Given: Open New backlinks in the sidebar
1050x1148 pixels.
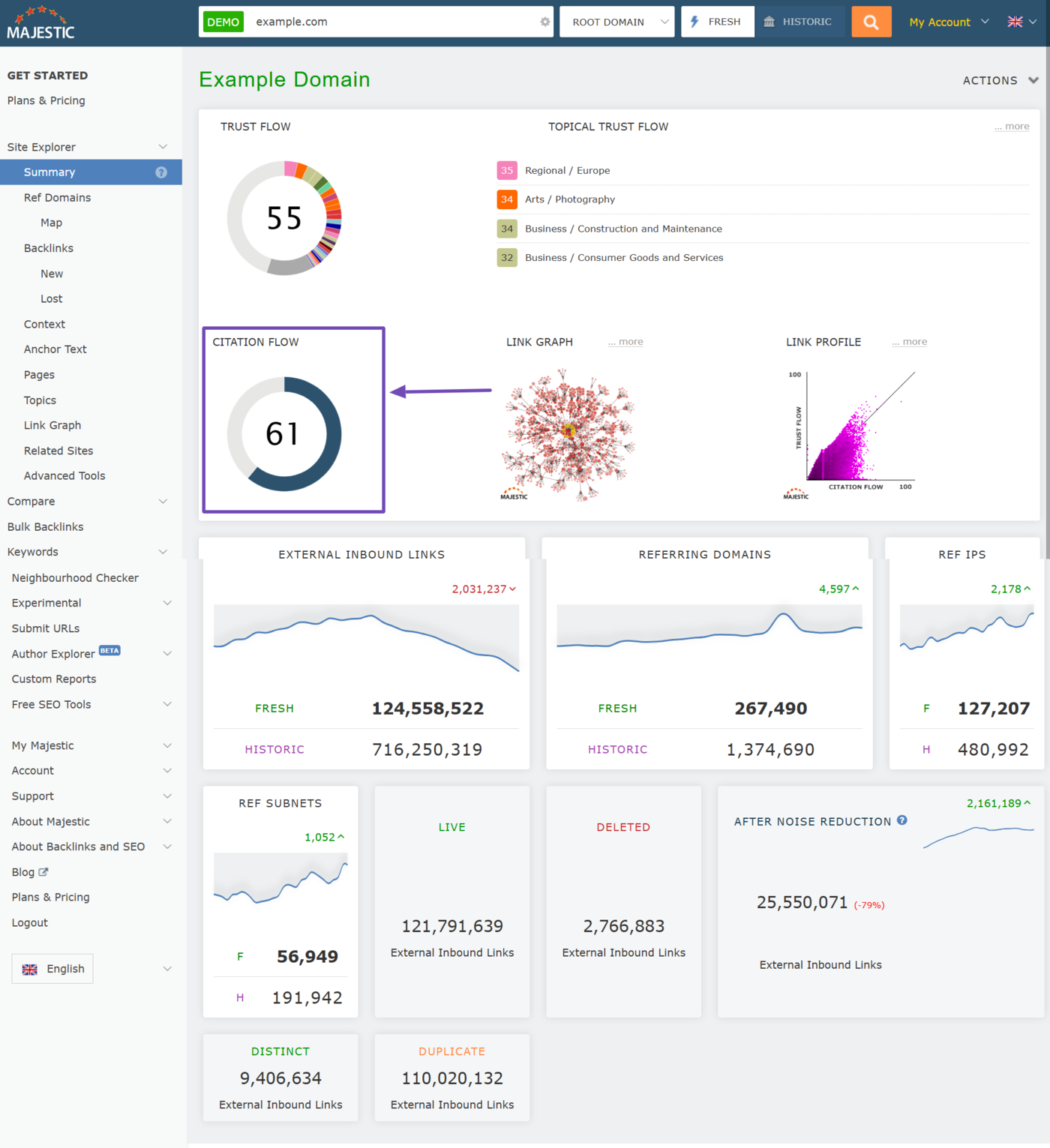Looking at the screenshot, I should pos(52,274).
